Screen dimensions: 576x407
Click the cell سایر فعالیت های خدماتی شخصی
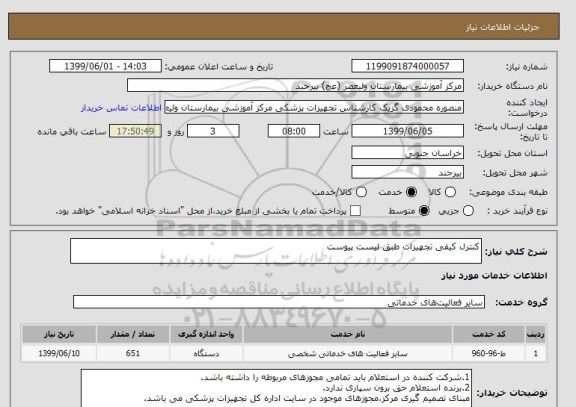pyautogui.click(x=348, y=353)
